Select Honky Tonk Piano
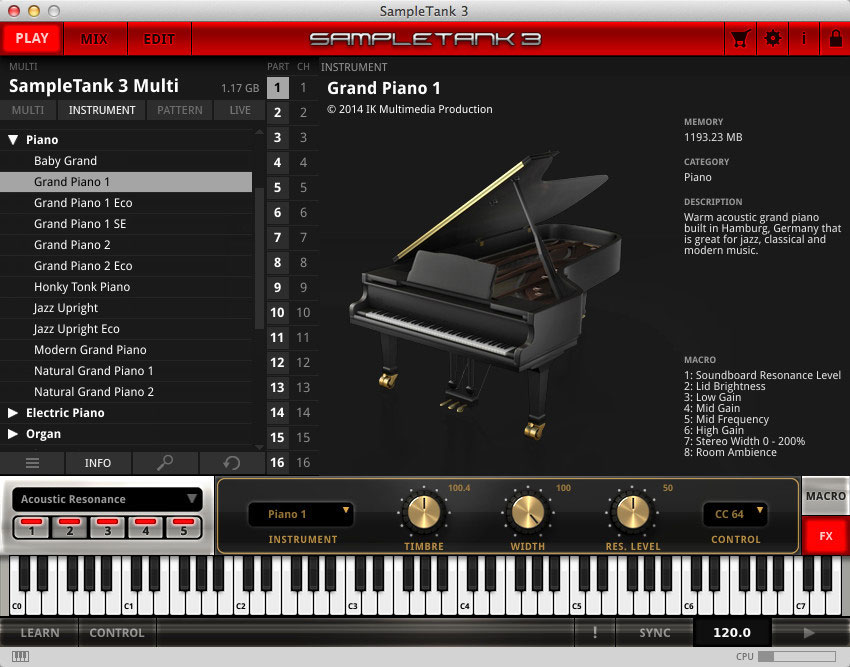 126,287
